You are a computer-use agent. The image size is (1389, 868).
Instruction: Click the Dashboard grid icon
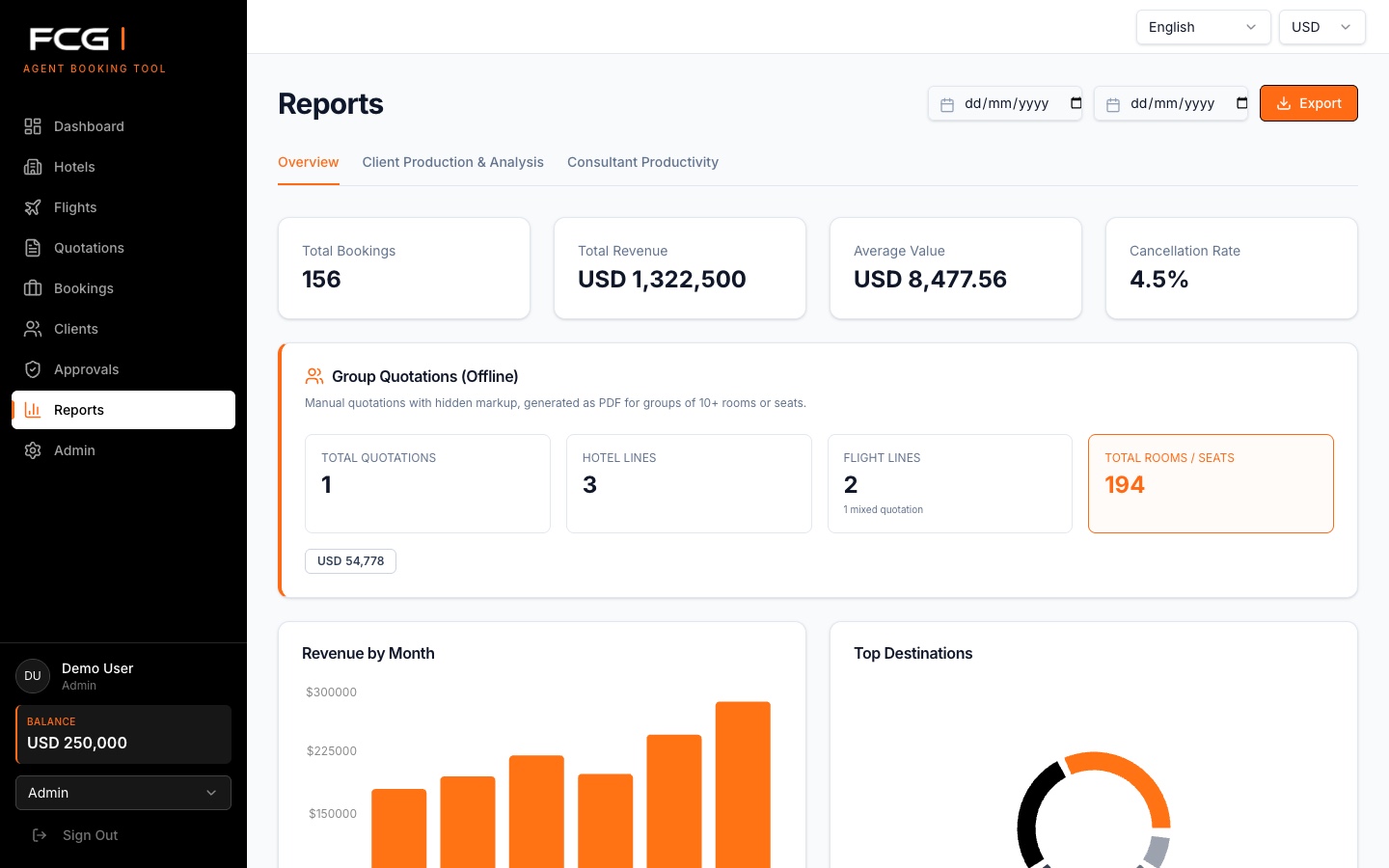click(33, 126)
